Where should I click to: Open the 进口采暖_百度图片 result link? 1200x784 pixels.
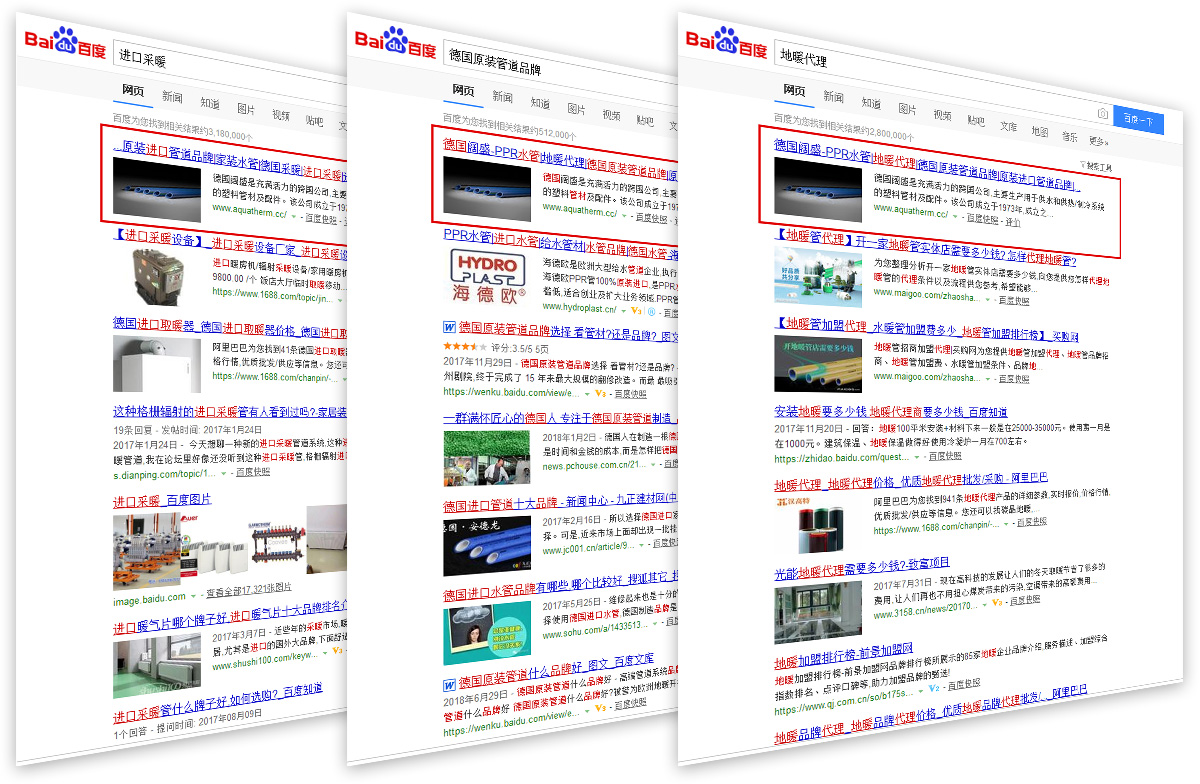(x=161, y=499)
